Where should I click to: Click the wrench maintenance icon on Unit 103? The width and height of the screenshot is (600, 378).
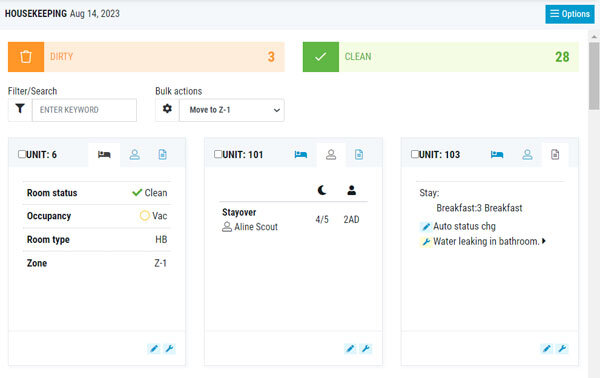pyautogui.click(x=562, y=349)
